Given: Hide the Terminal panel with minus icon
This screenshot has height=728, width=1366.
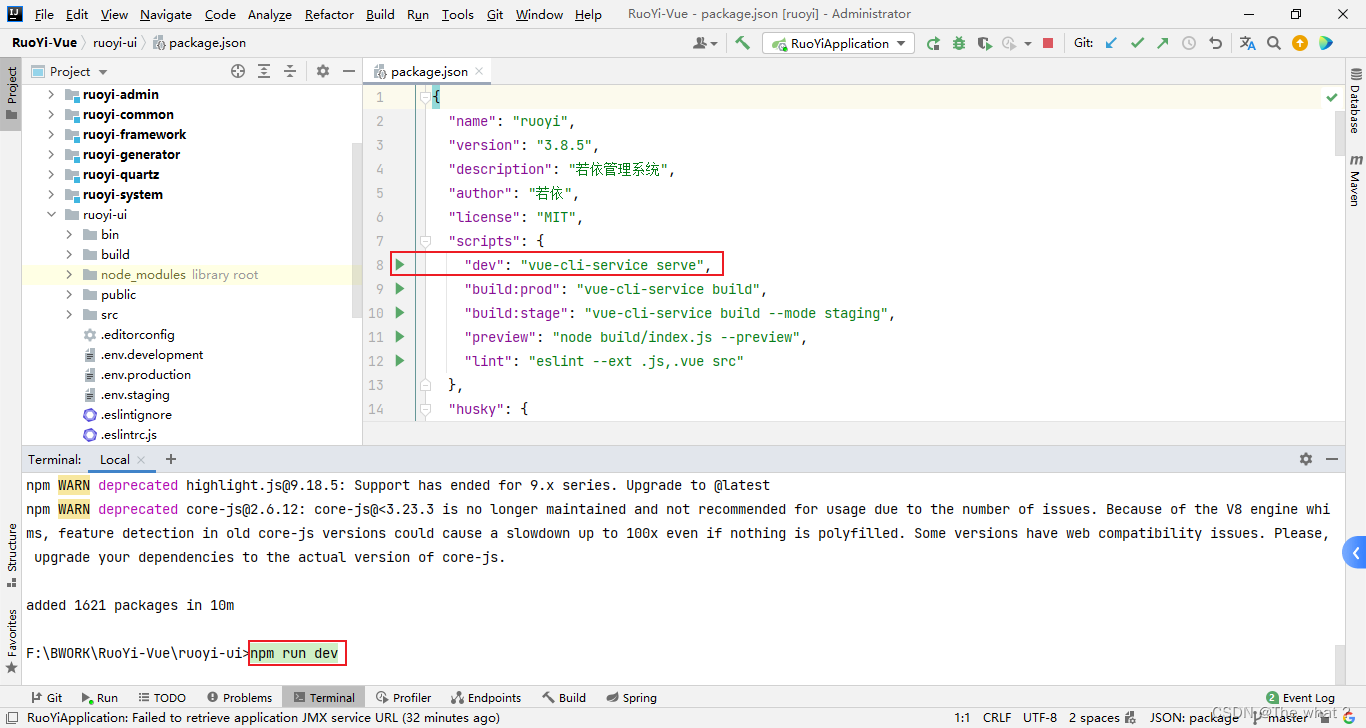Looking at the screenshot, I should 1332,459.
